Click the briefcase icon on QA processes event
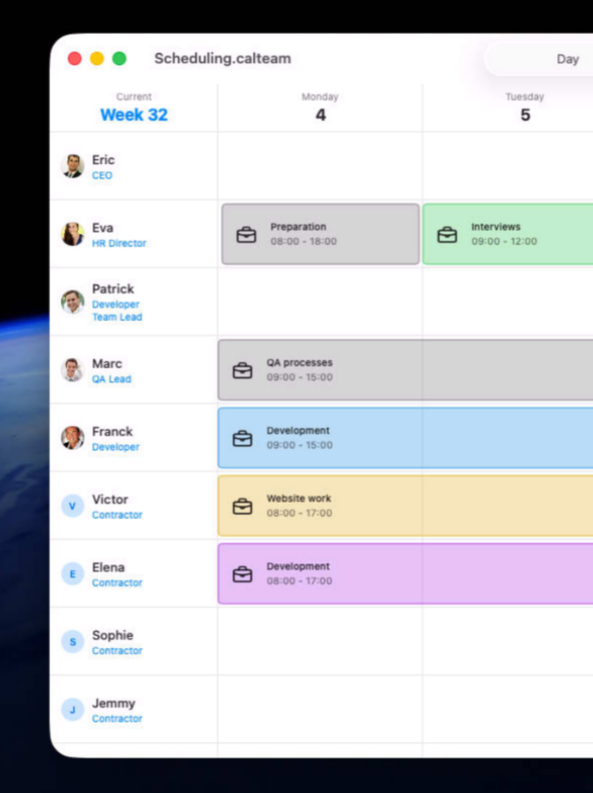 (x=242, y=371)
